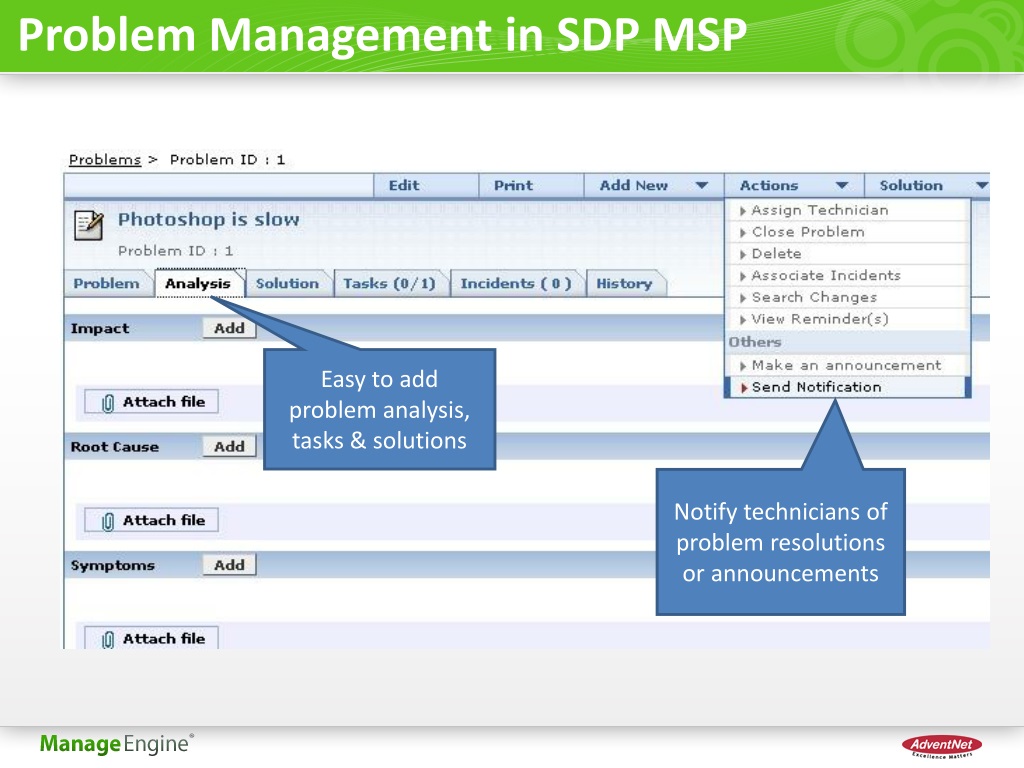Switch to the Analysis tab
The image size is (1024, 768).
(x=199, y=283)
